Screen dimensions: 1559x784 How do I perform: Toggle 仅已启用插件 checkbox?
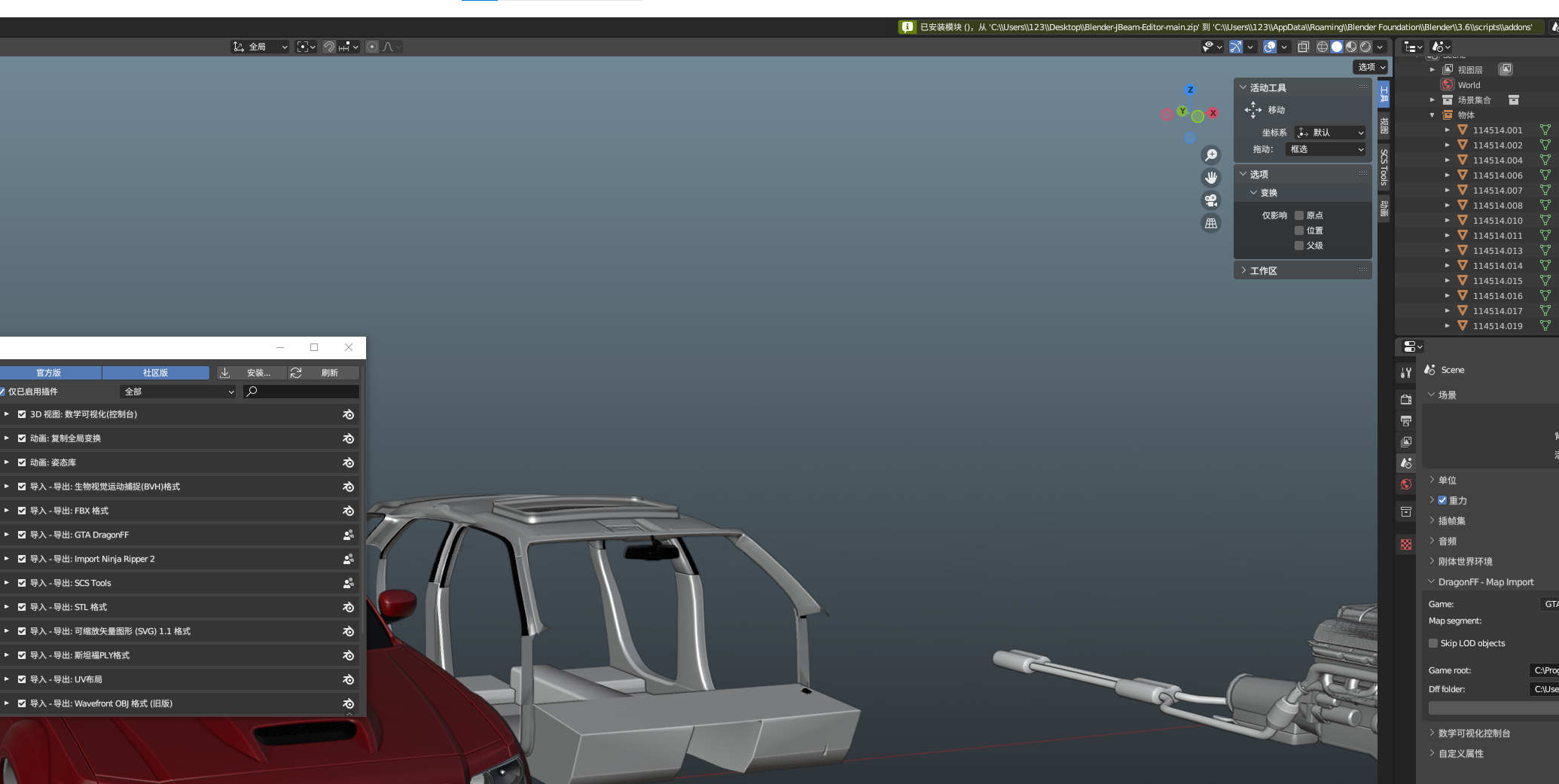(x=2, y=392)
